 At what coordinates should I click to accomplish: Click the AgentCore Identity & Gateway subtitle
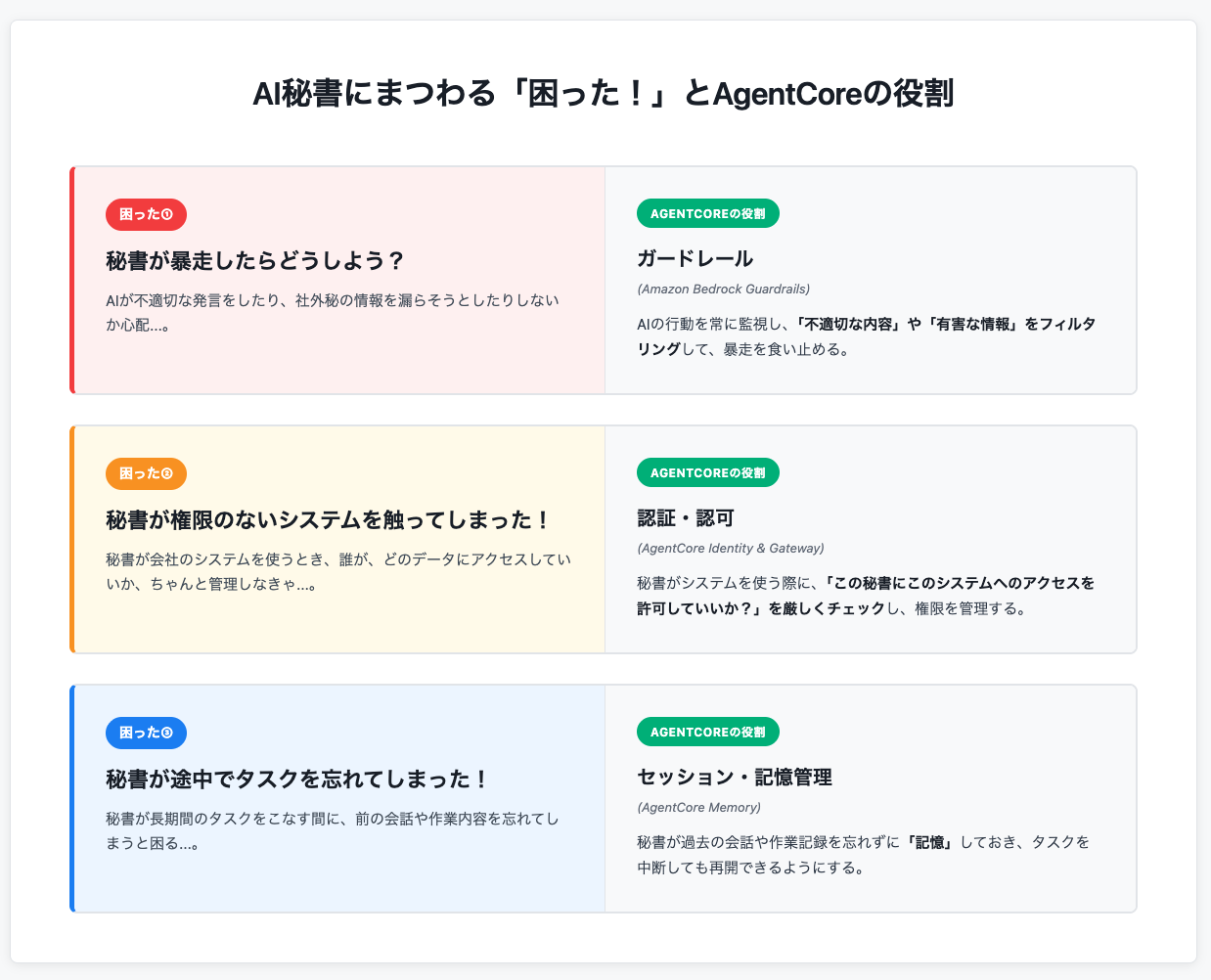tap(730, 548)
